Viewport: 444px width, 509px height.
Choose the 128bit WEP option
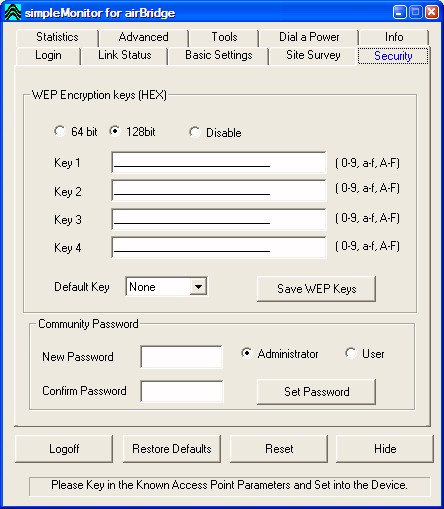click(x=115, y=131)
